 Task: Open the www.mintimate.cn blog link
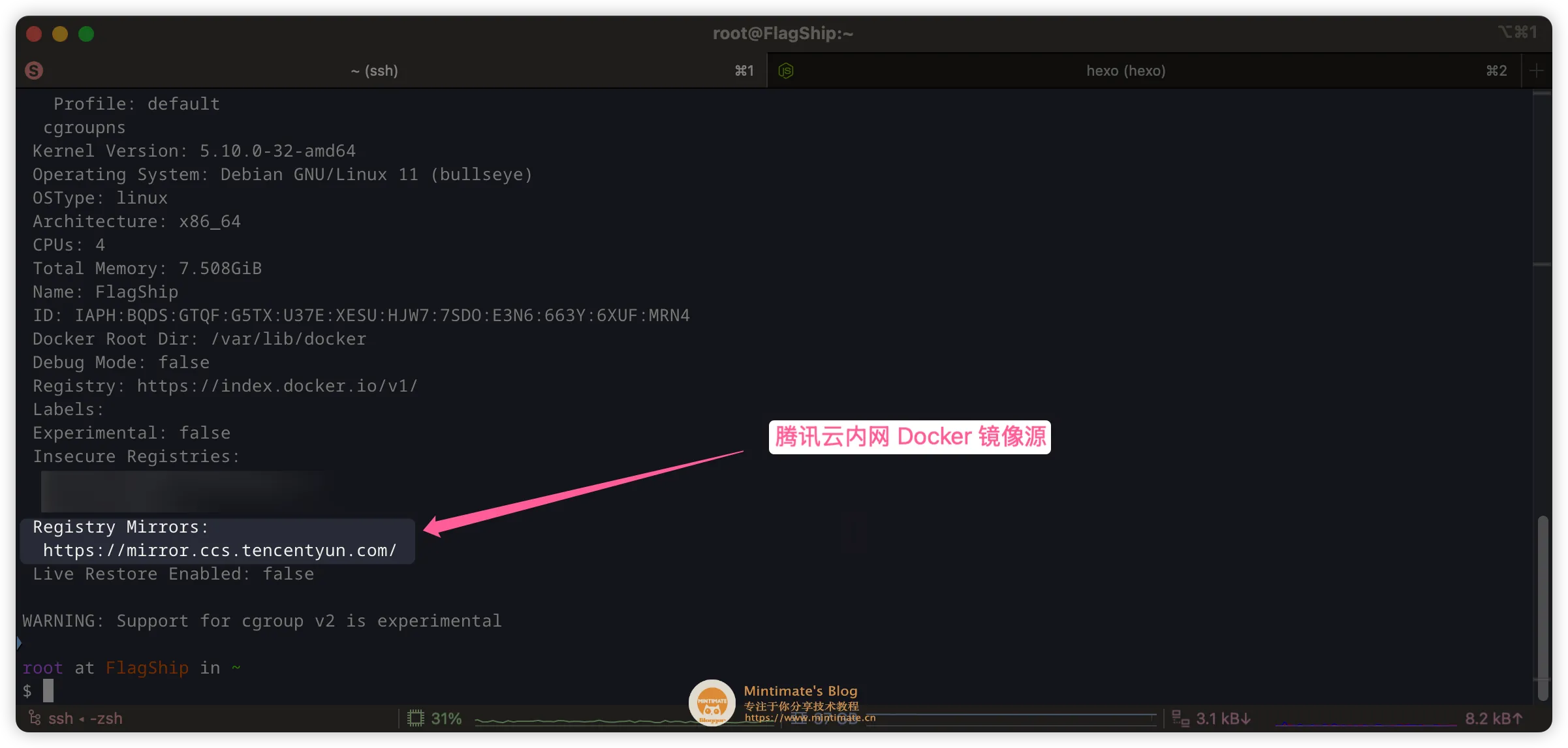click(811, 717)
